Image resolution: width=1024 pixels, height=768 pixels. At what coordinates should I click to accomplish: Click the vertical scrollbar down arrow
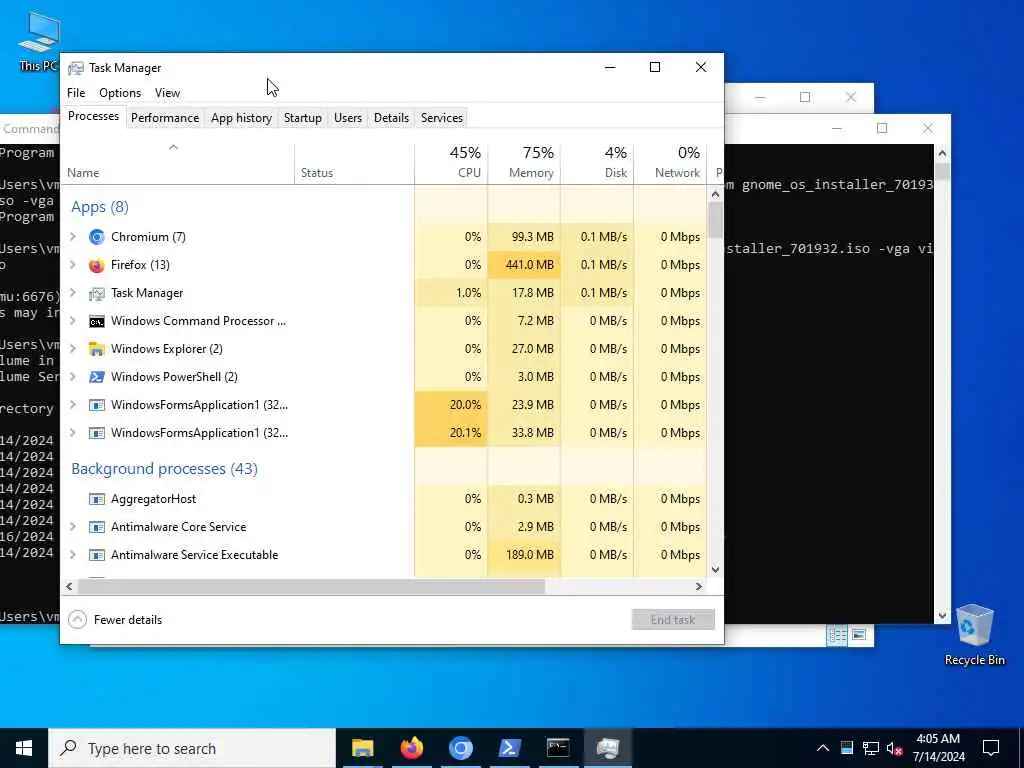pyautogui.click(x=715, y=569)
